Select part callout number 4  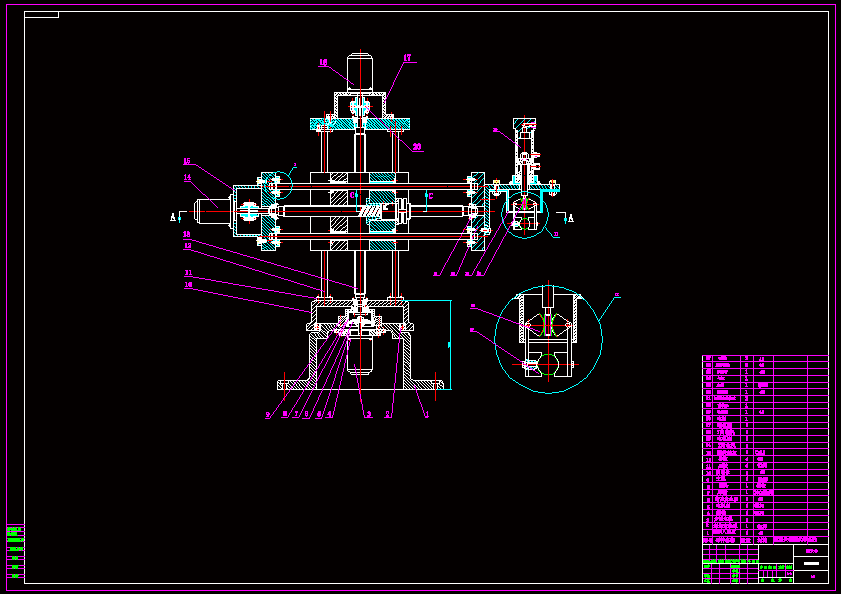coord(329,415)
